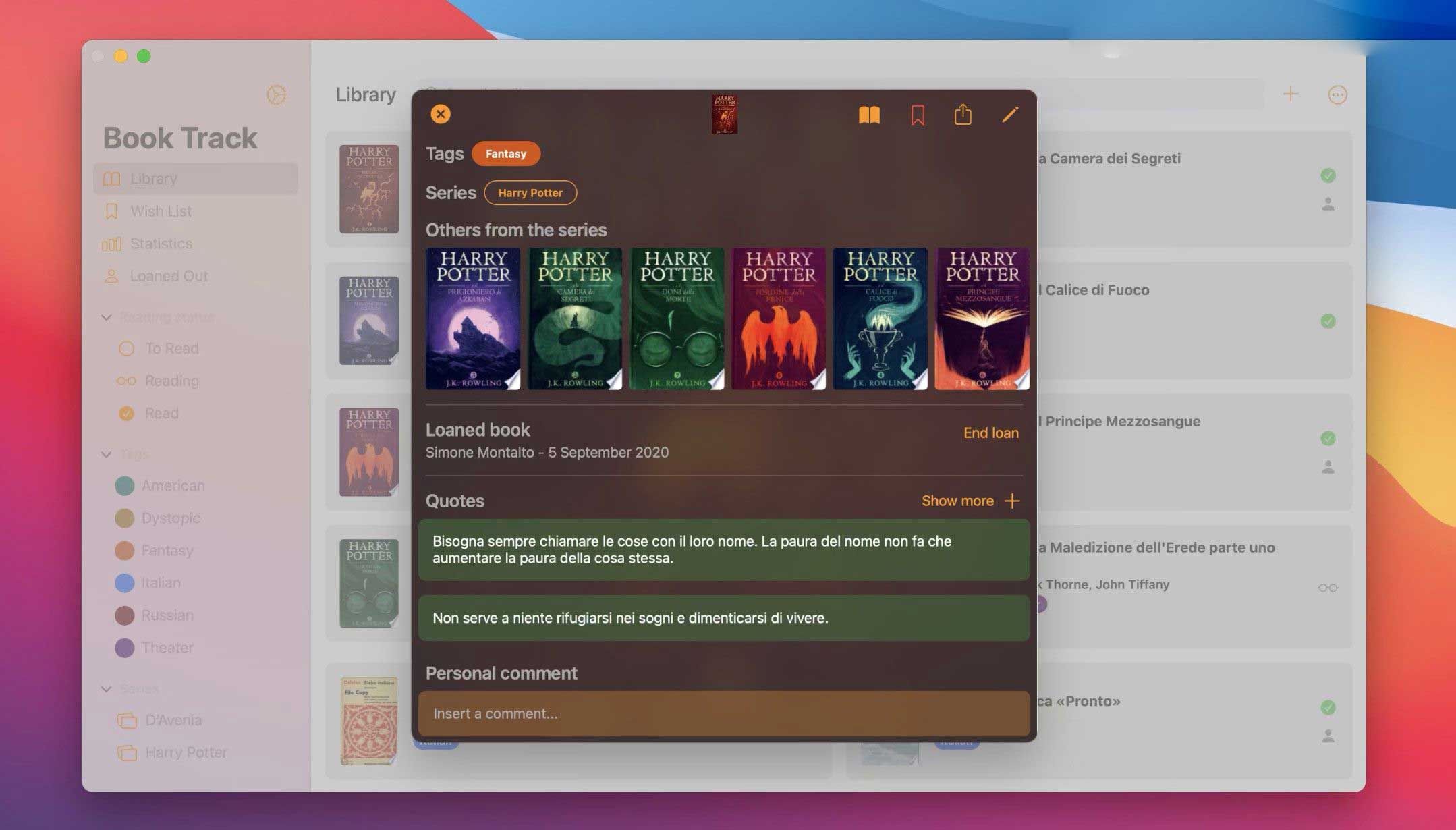1456x830 pixels.
Task: Open Camera dei Segreti cover in series
Action: (575, 319)
